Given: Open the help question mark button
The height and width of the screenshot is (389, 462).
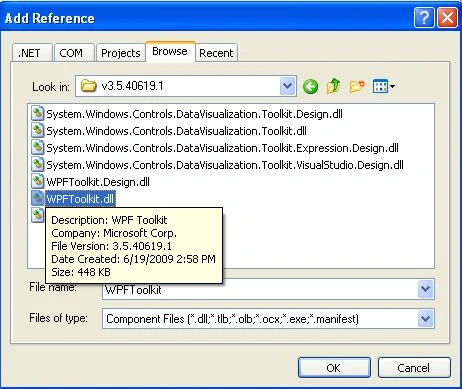Looking at the screenshot, I should tap(424, 18).
